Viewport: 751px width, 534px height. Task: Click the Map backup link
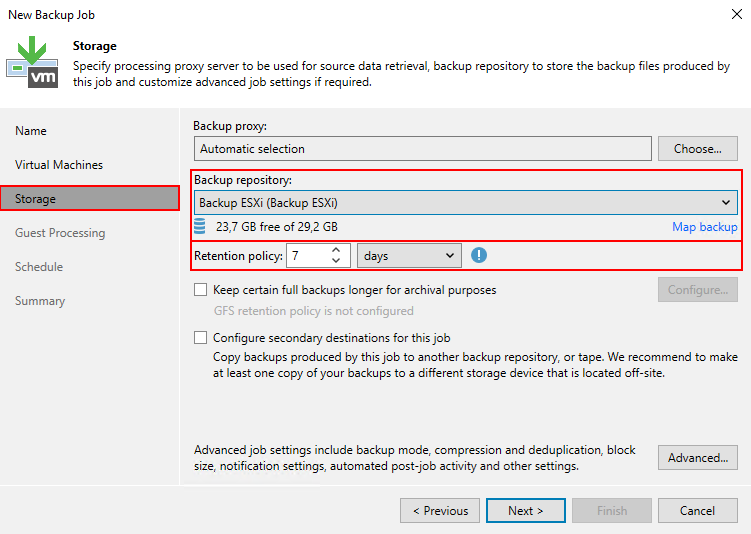click(705, 227)
